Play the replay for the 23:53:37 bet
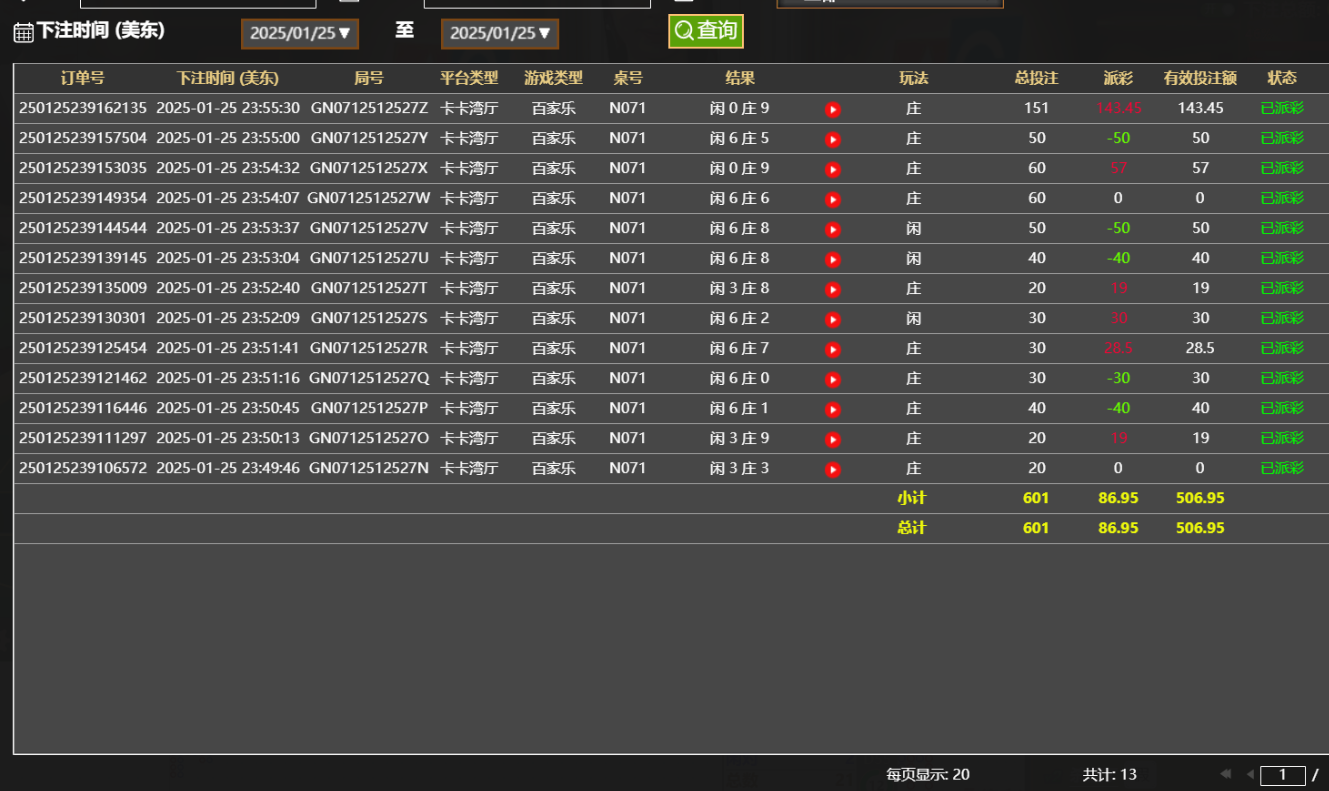This screenshot has height=791, width=1329. [x=833, y=228]
